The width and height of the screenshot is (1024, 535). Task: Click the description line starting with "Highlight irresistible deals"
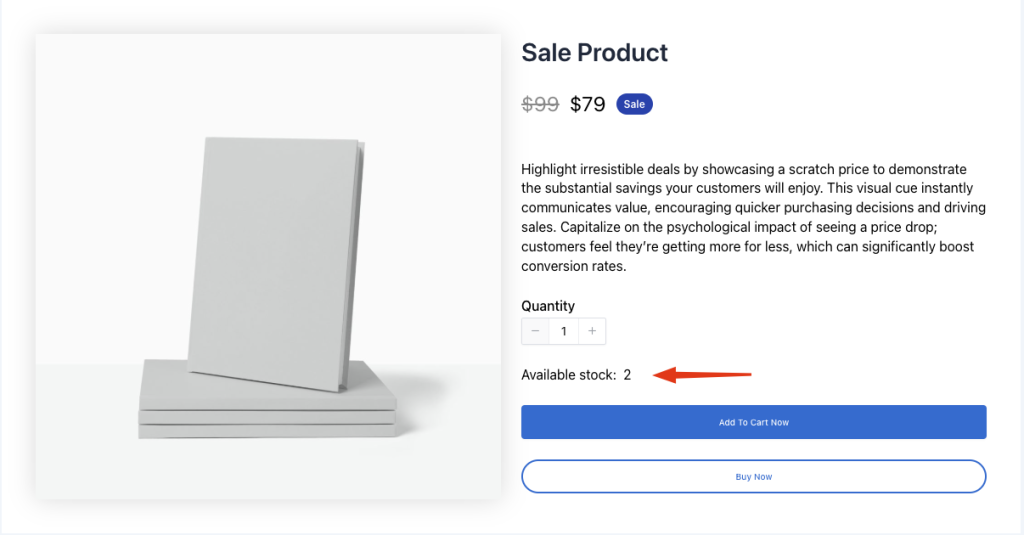(x=744, y=169)
